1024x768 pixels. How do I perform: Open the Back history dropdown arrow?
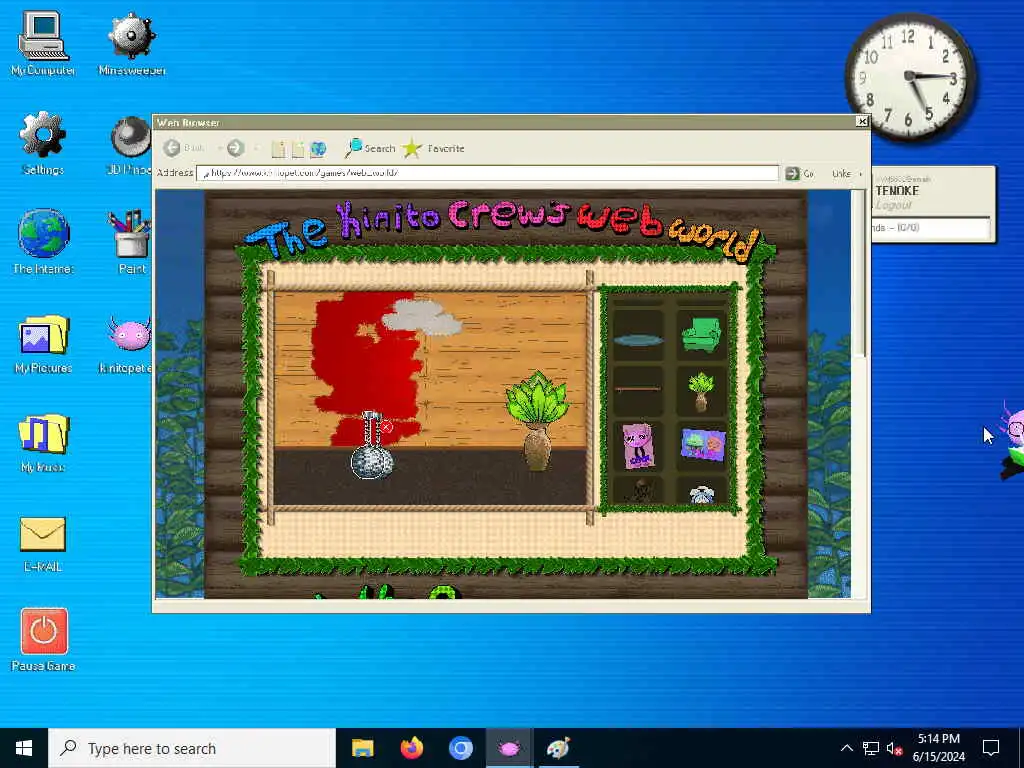(219, 149)
